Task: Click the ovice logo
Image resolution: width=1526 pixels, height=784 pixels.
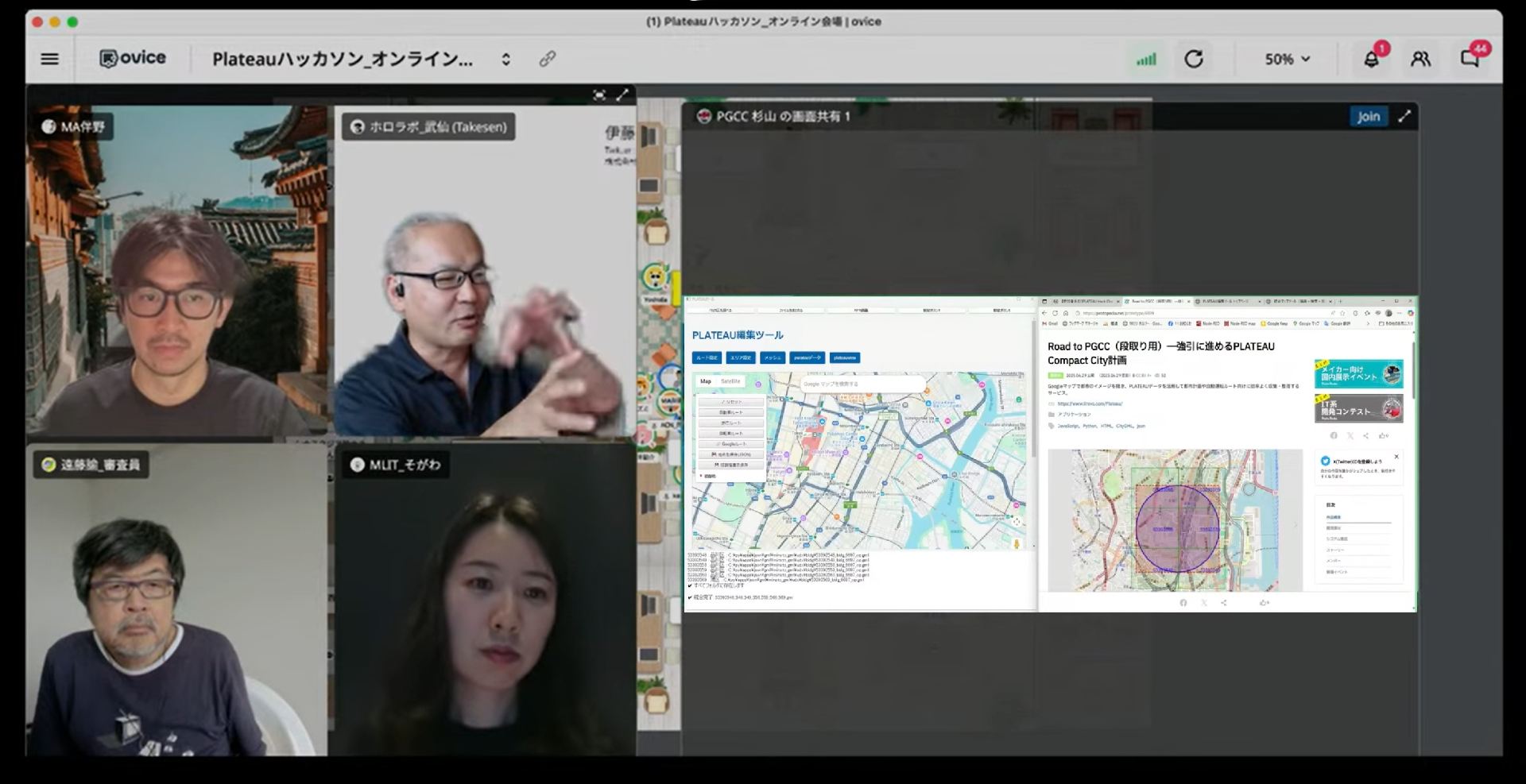Action: pos(133,58)
